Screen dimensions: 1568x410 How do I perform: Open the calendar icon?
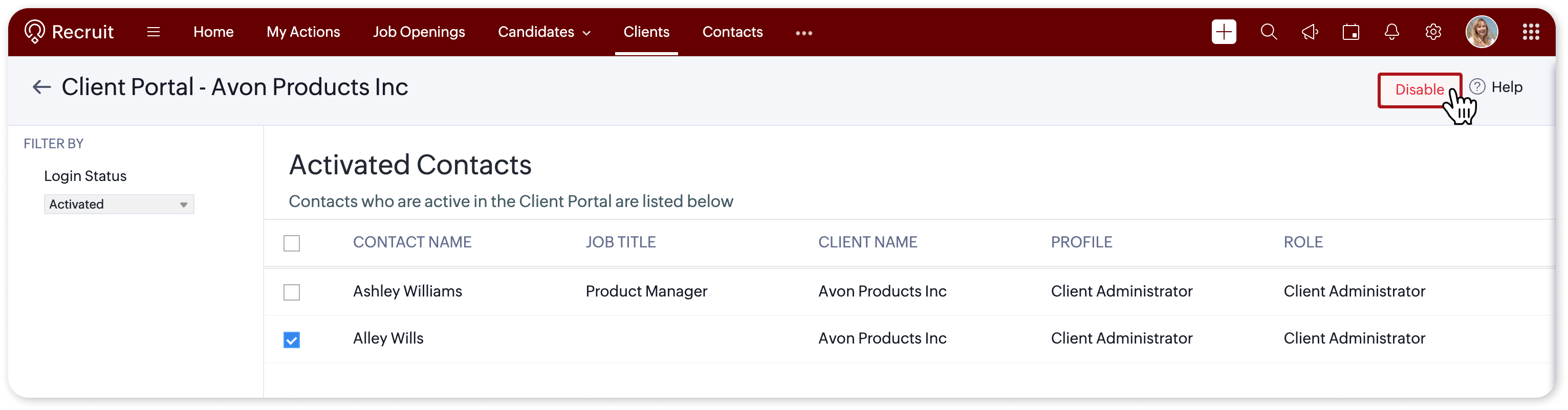(1351, 32)
